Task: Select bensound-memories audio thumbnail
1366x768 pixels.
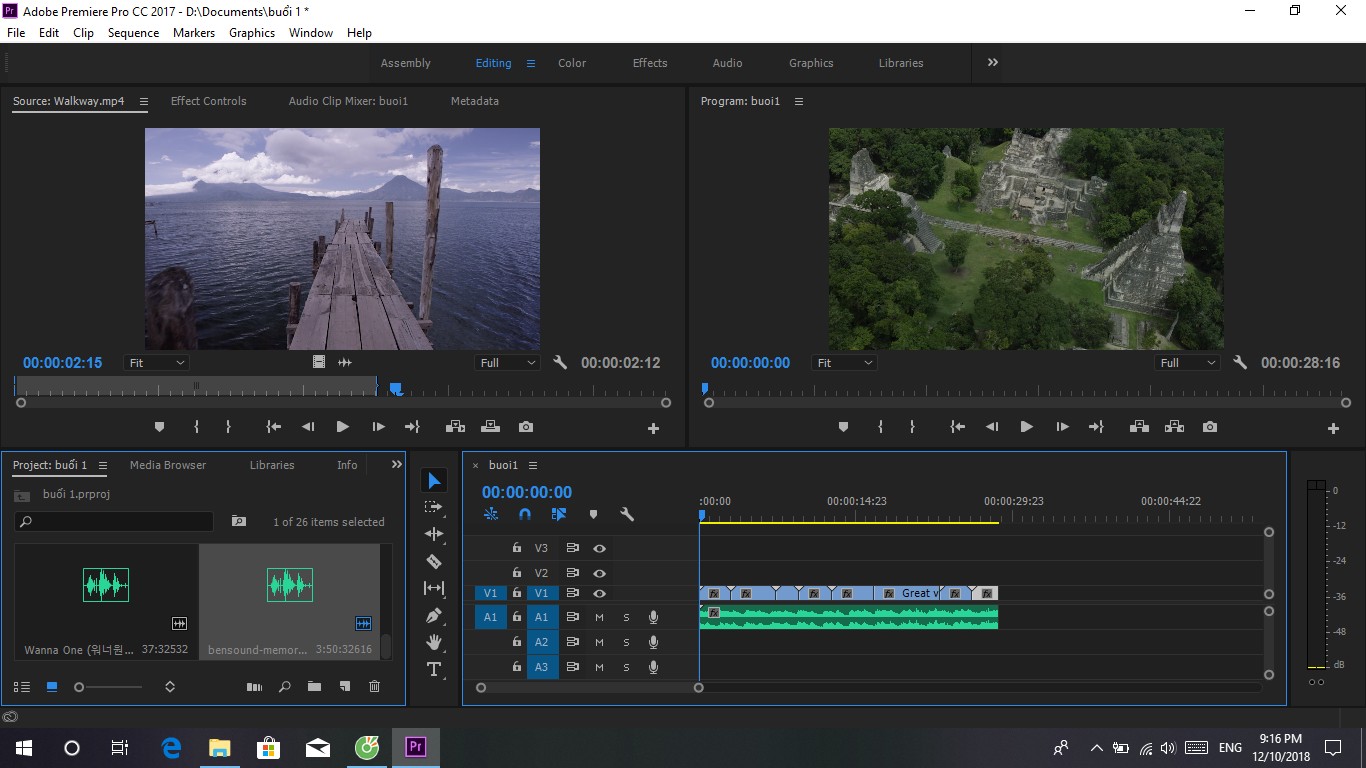Action: tap(290, 585)
